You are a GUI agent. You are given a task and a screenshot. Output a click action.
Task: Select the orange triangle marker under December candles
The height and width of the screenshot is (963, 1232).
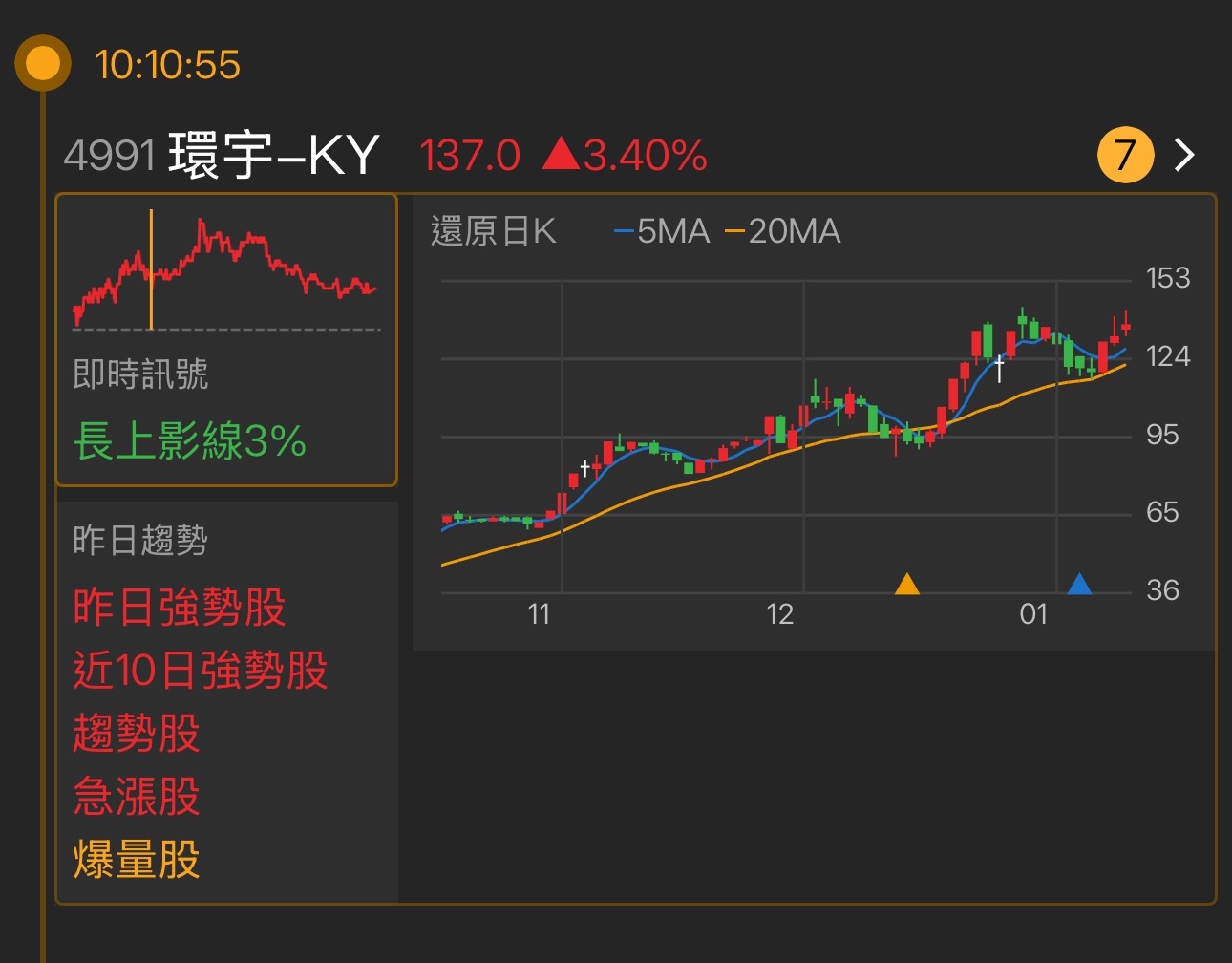(907, 586)
